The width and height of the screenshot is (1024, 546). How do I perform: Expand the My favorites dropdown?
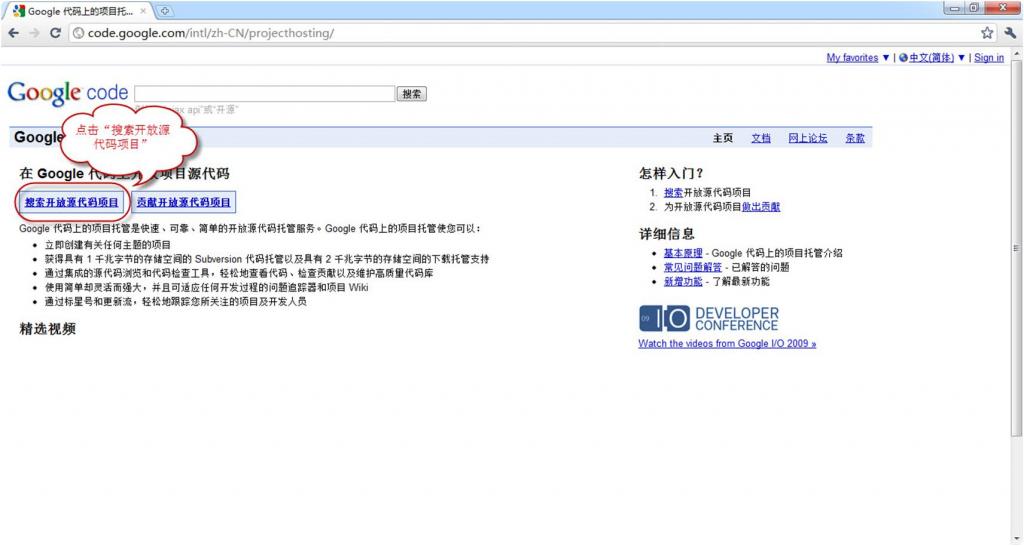pyautogui.click(x=857, y=57)
